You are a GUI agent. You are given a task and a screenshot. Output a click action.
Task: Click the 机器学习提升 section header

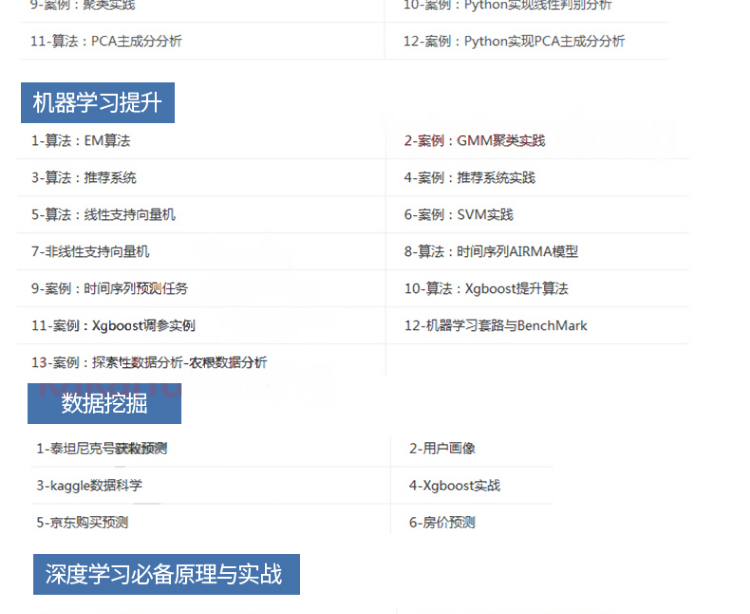tap(98, 103)
